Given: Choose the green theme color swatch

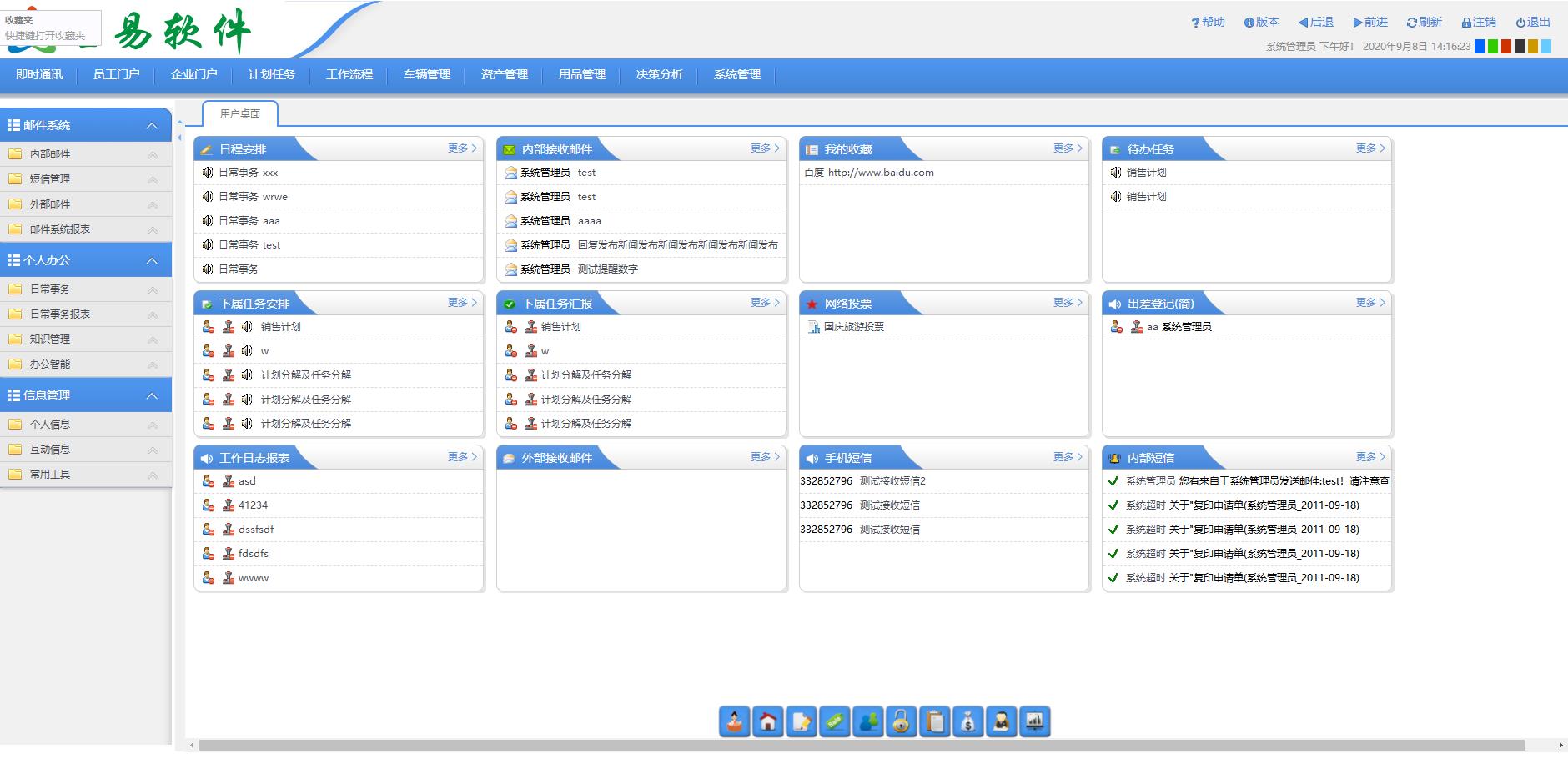Looking at the screenshot, I should click(1493, 47).
